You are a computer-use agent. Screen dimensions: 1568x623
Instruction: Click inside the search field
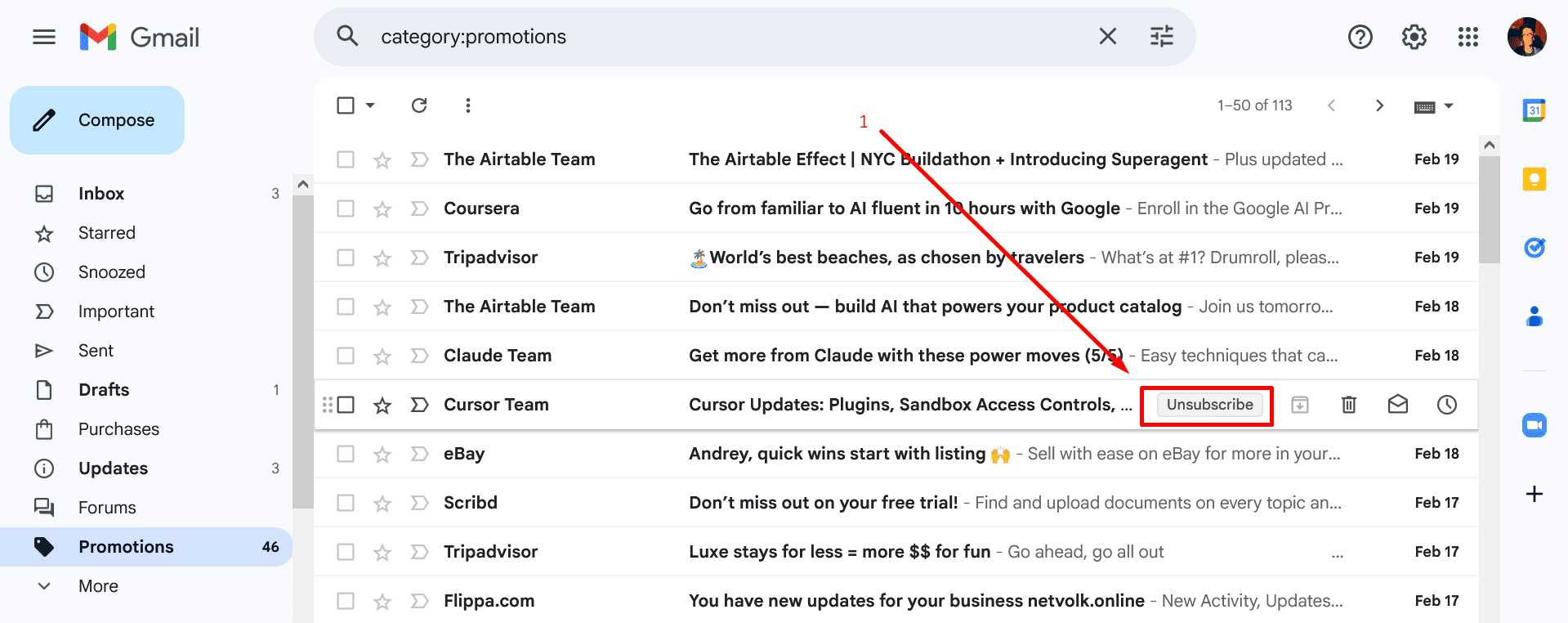654,36
